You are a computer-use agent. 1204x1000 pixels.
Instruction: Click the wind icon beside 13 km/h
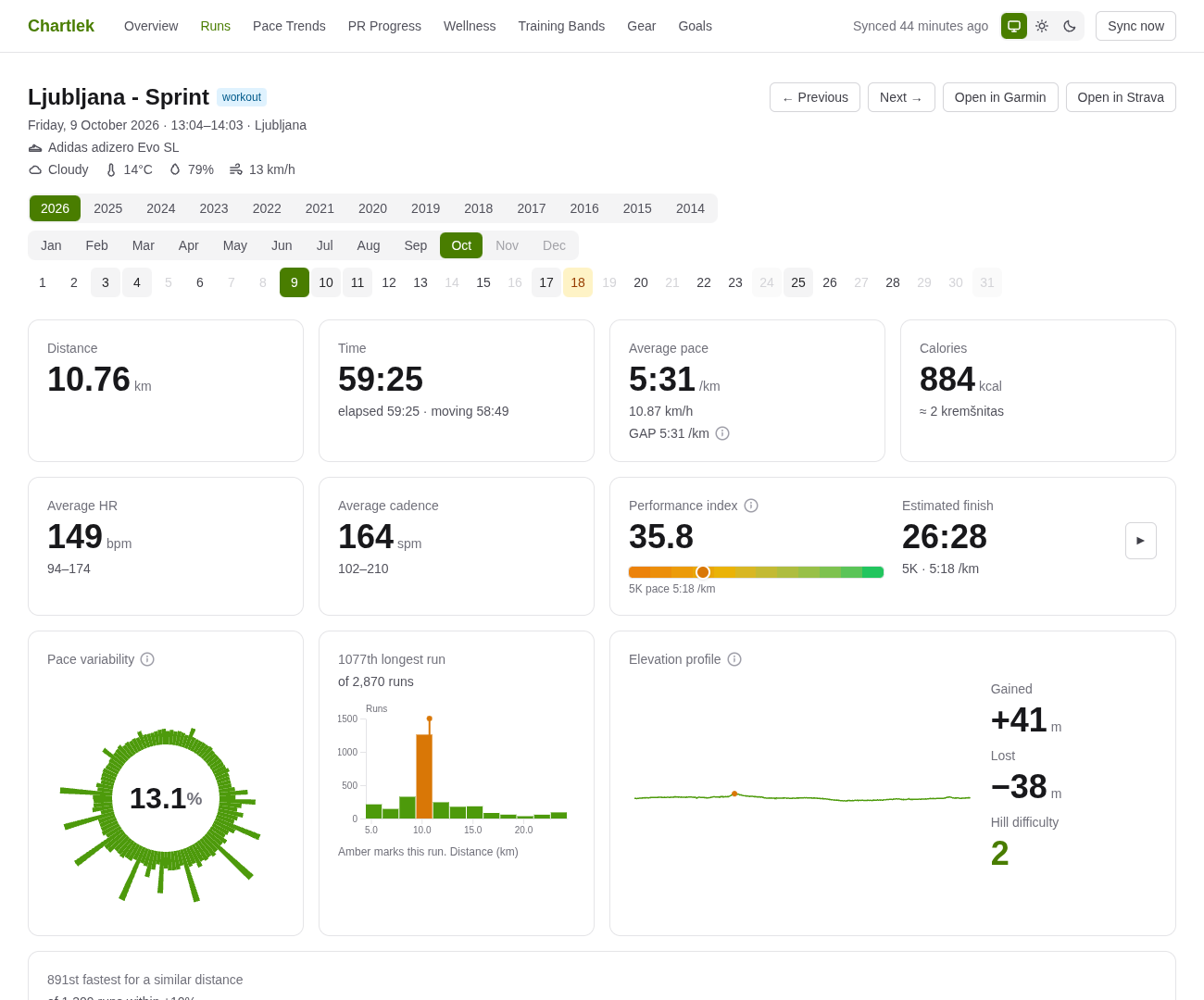point(236,169)
